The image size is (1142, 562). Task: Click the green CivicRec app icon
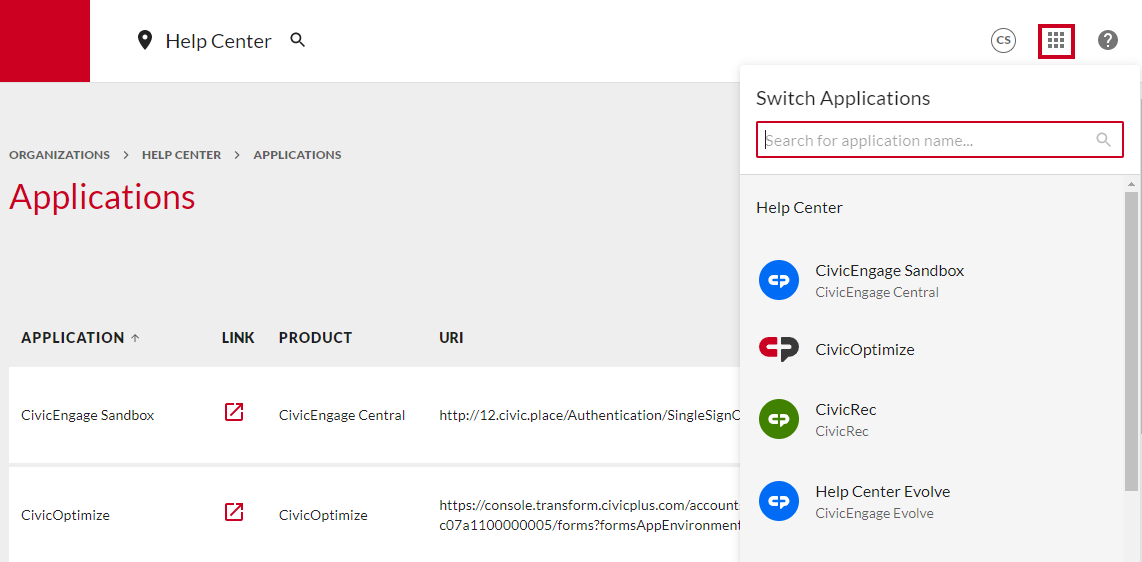click(779, 419)
